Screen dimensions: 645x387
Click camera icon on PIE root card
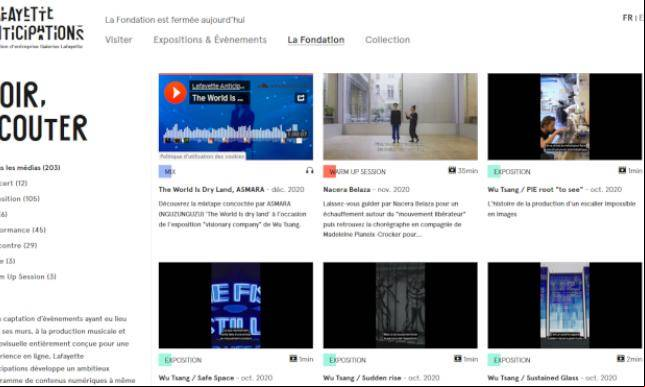(x=622, y=170)
